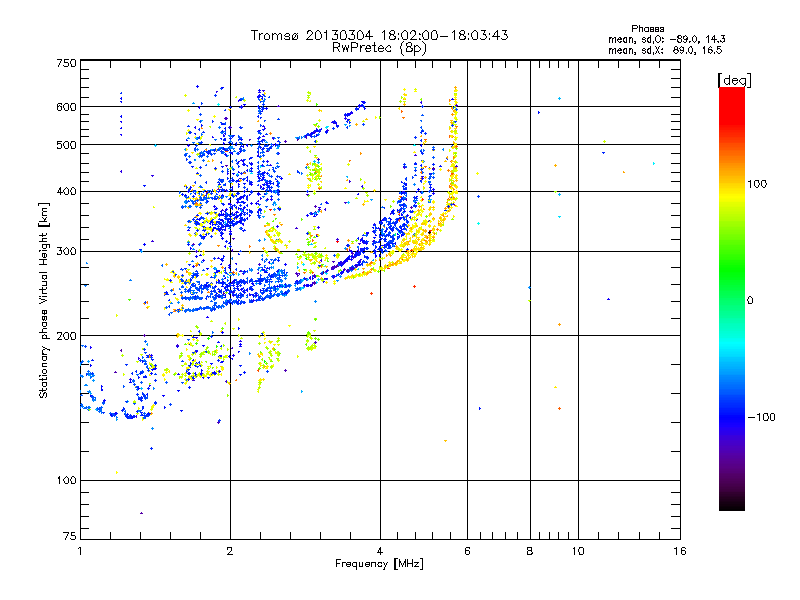Click y-axis tick label "400"
Image resolution: width=800 pixels, height=600 pixels.
point(67,192)
